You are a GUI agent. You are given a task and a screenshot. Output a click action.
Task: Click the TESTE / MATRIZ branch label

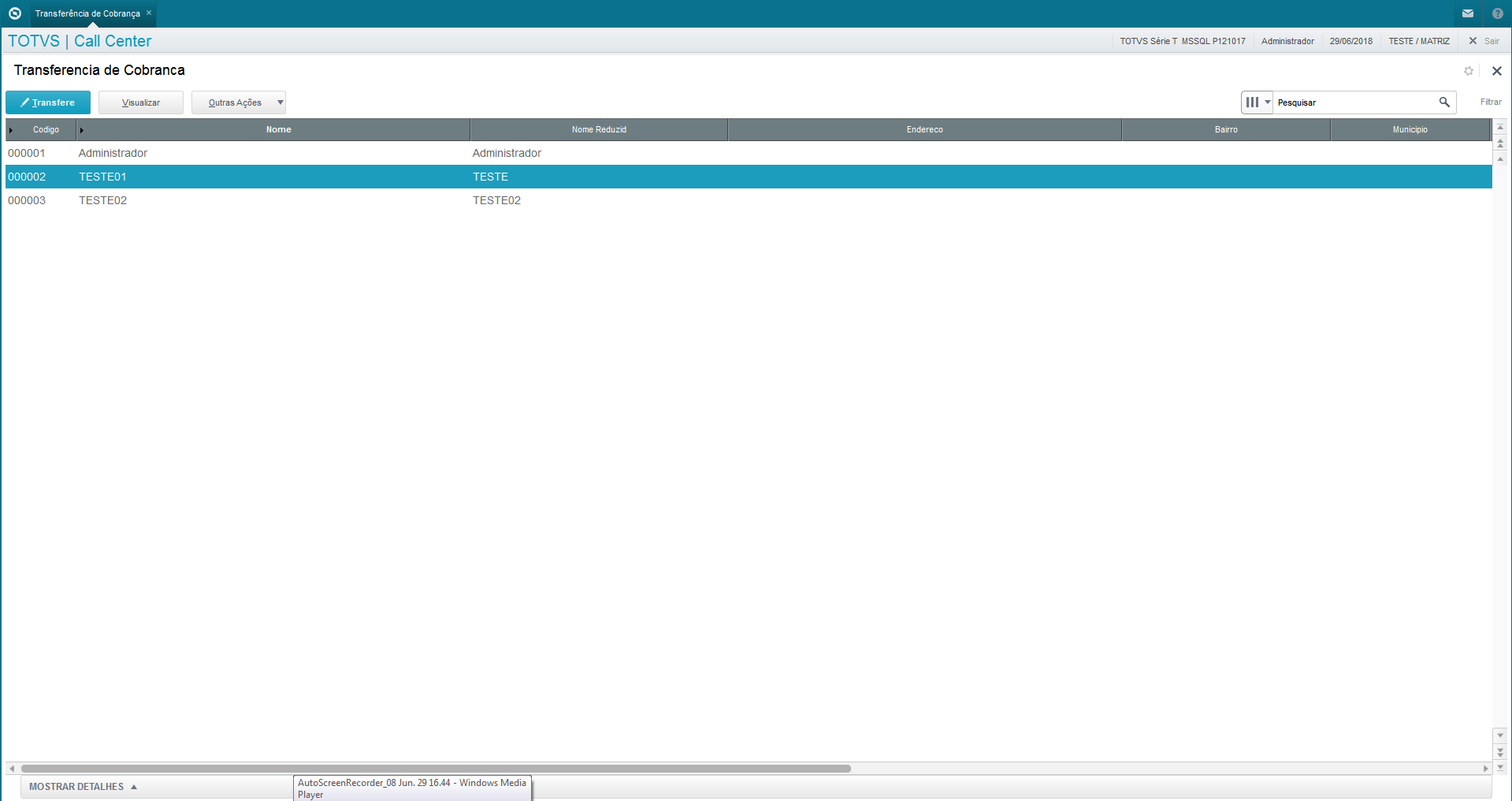point(1419,41)
